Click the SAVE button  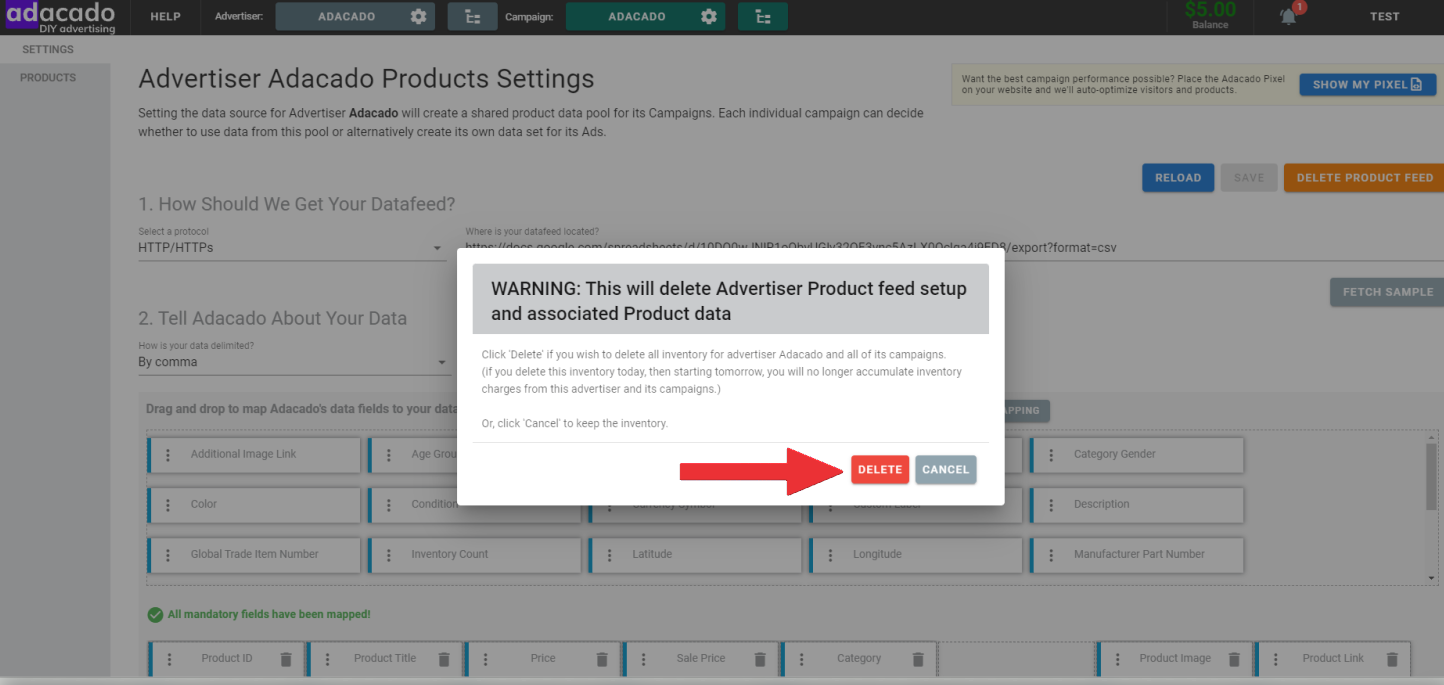point(1249,178)
